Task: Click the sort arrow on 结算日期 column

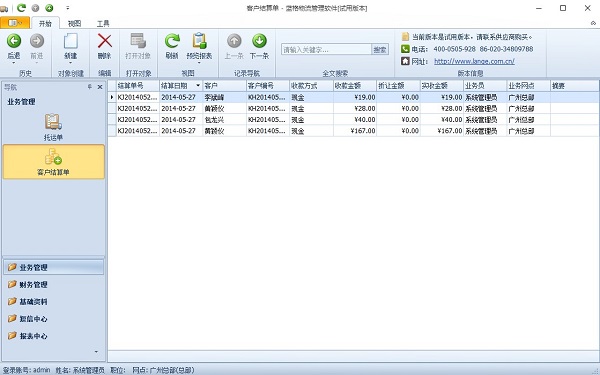Action: click(198, 85)
